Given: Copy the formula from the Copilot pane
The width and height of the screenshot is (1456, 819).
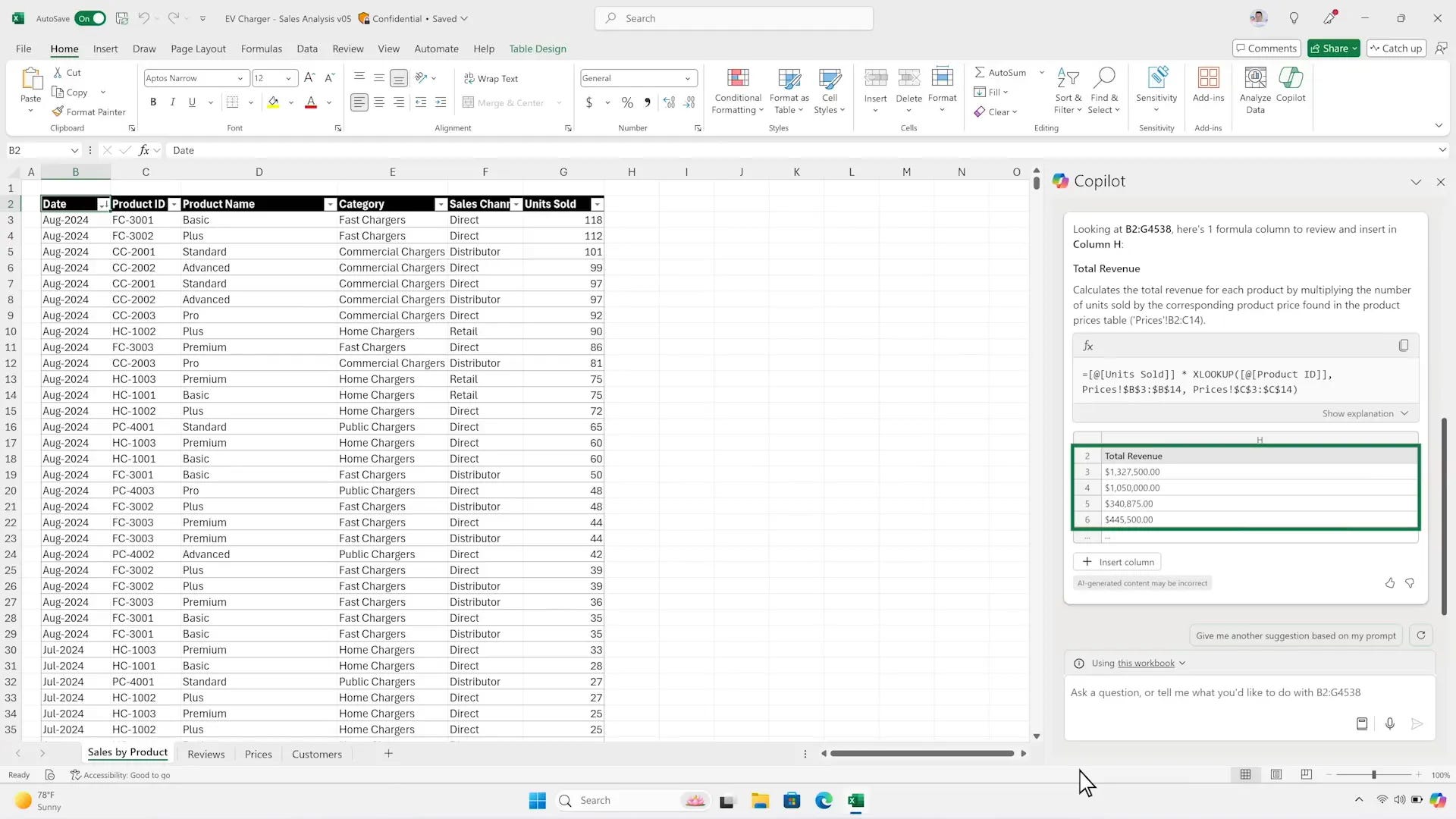Looking at the screenshot, I should tap(1403, 345).
